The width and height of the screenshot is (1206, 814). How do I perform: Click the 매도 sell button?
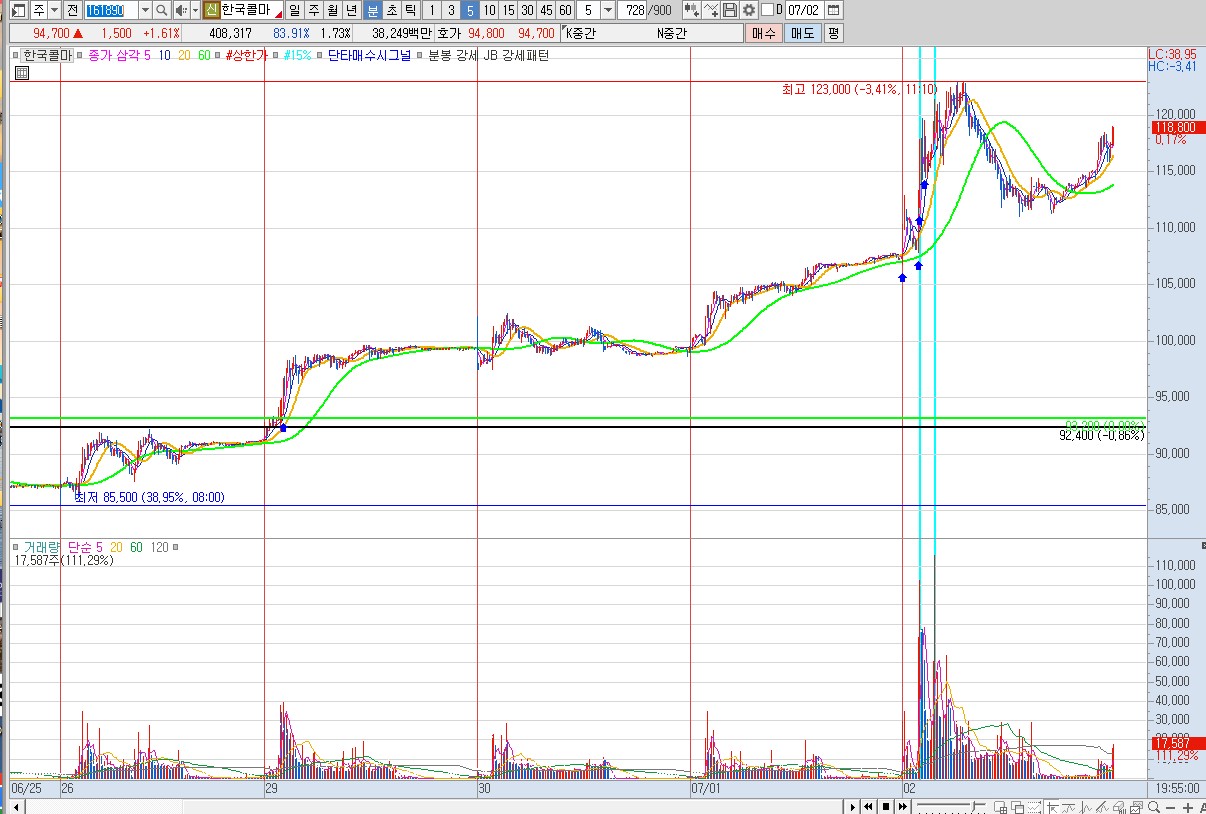tap(802, 33)
